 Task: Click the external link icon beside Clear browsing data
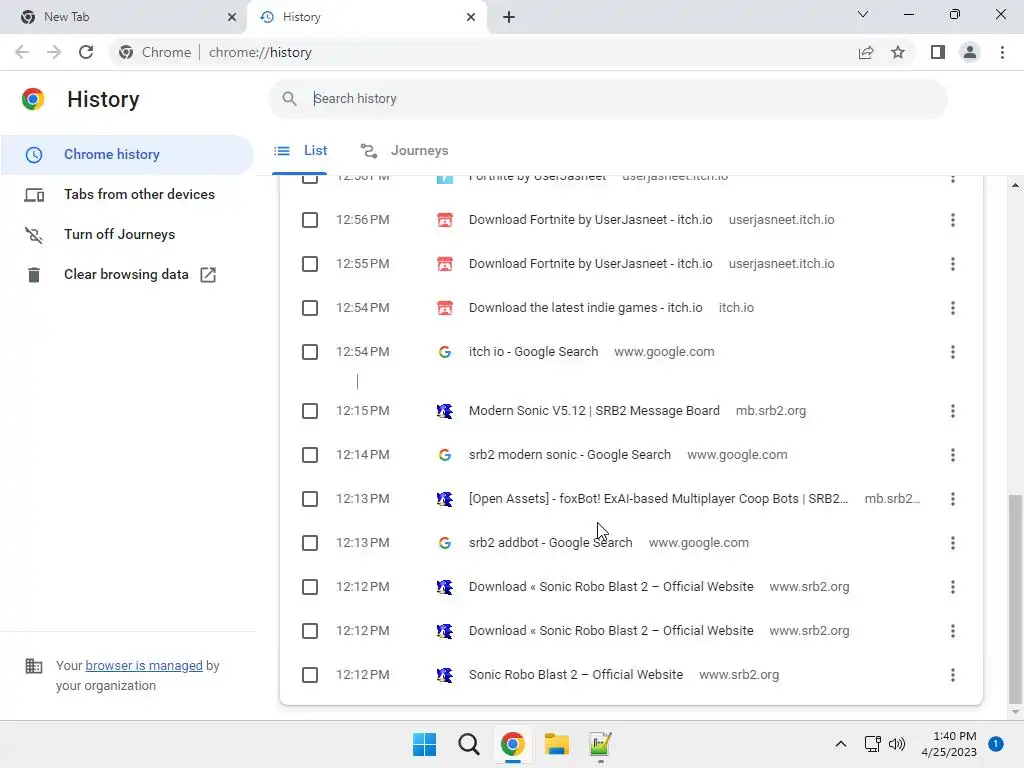click(208, 275)
